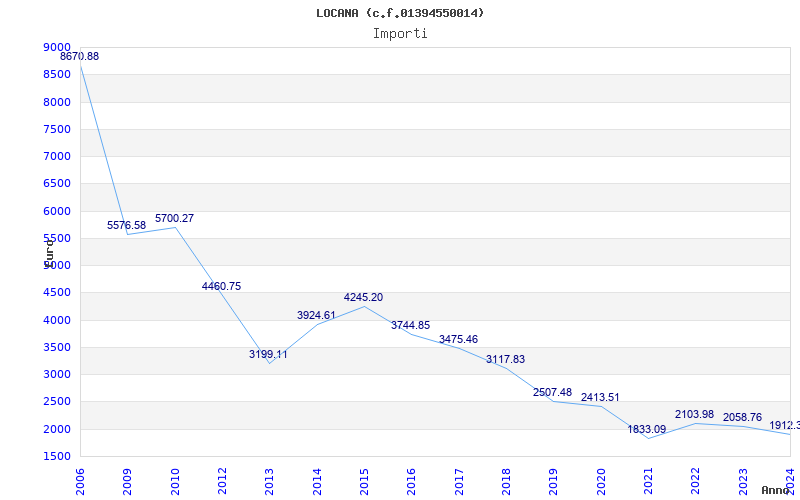Select the data label 3117.83

click(x=505, y=359)
